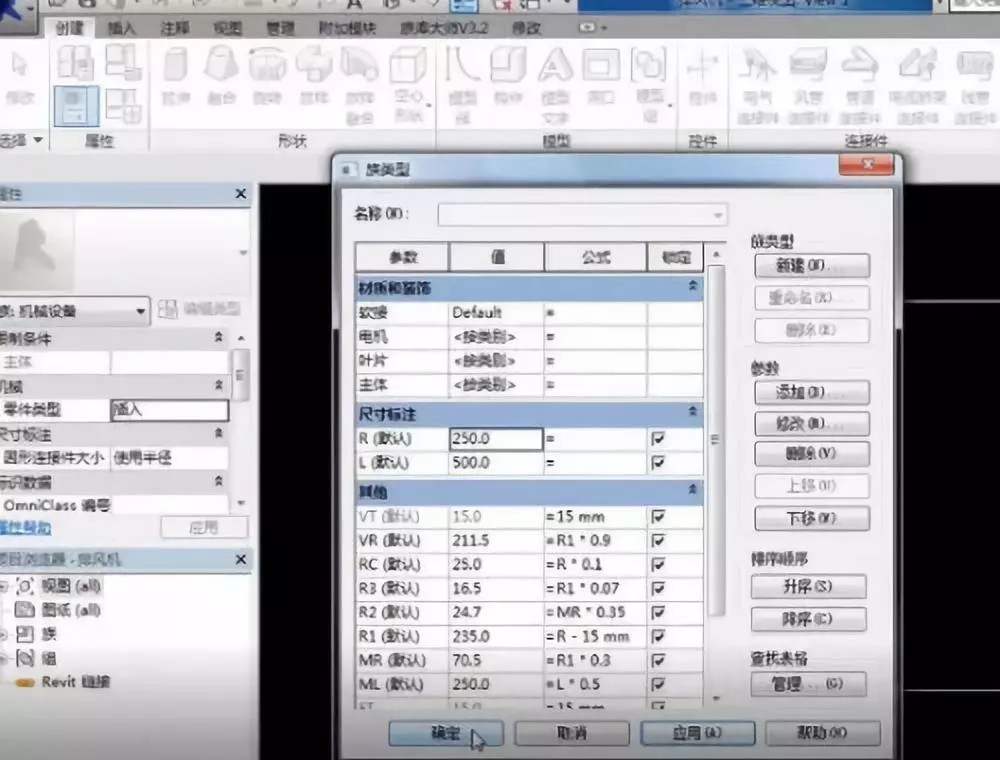Click 添加 to add a parameter
Screen dimensions: 1000x760
[x=812, y=392]
